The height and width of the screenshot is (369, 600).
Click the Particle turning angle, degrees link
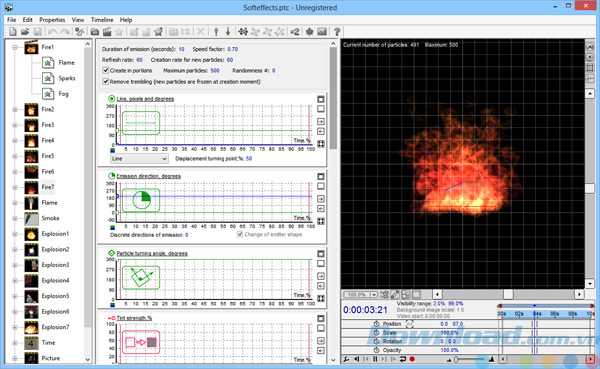coord(152,253)
